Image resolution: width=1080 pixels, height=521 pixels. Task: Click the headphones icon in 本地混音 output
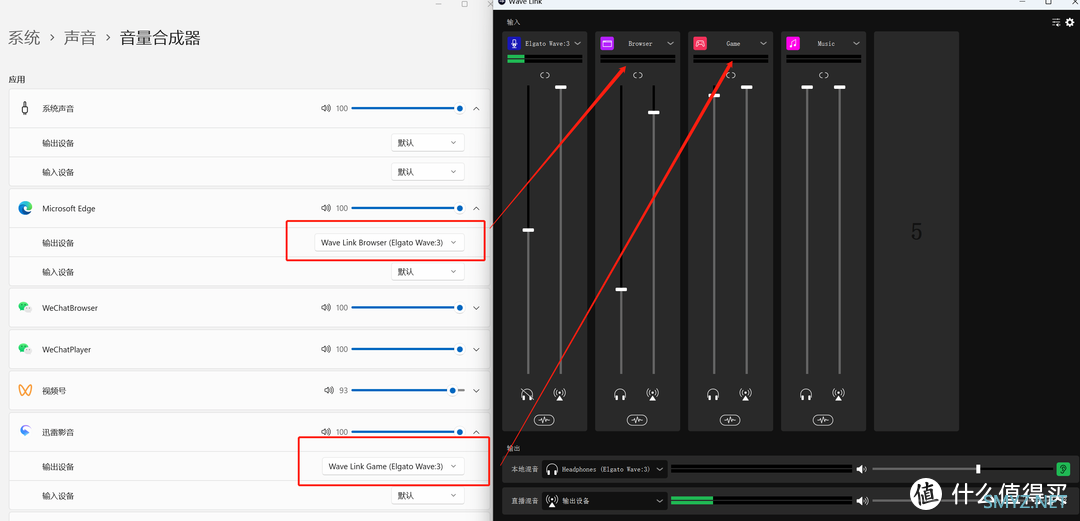pyautogui.click(x=552, y=469)
